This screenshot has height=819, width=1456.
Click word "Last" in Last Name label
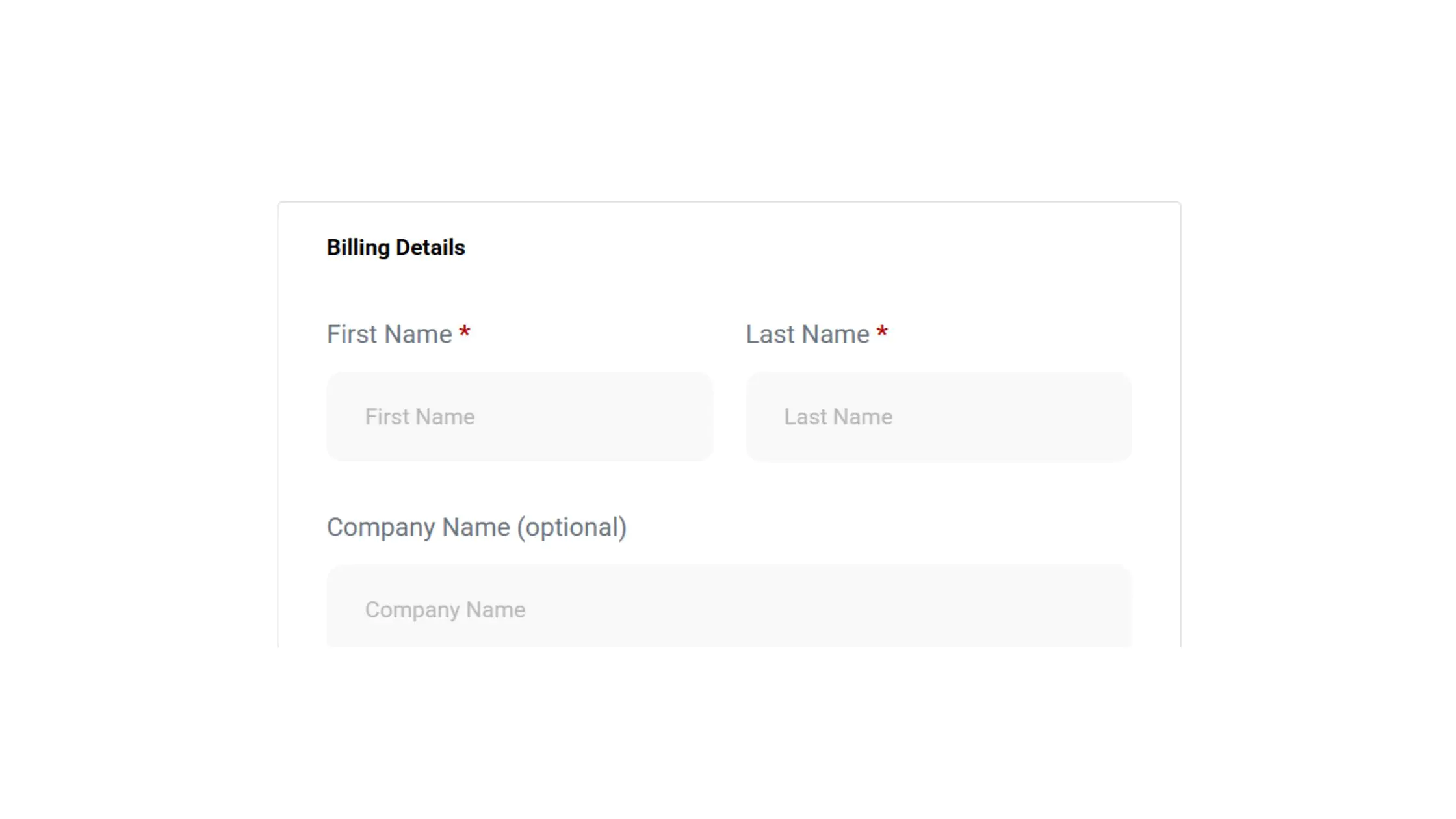[770, 334]
